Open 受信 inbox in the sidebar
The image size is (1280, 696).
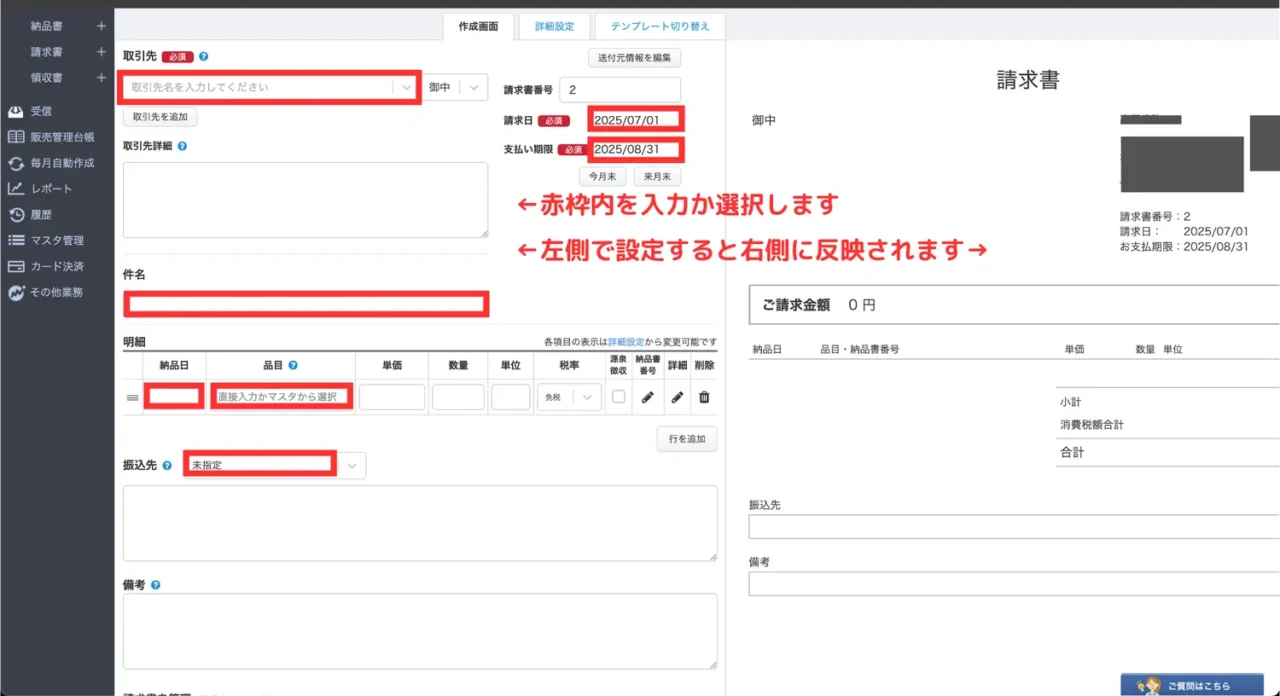(x=41, y=111)
